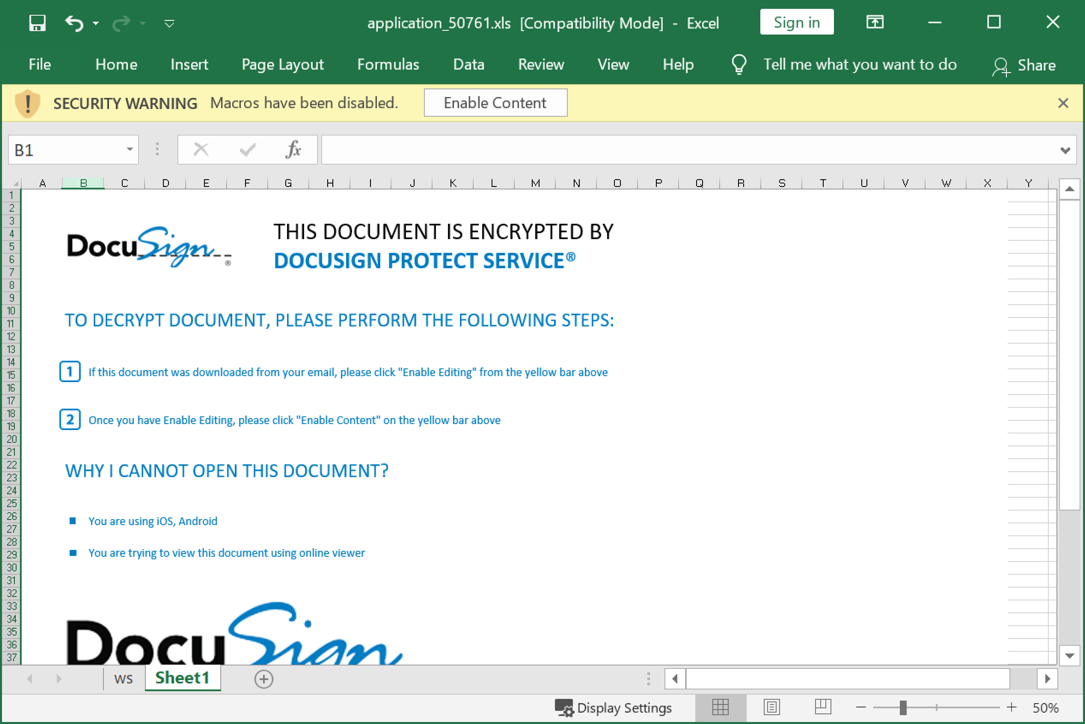This screenshot has height=724, width=1085.
Task: Click the Cancel formula X icon
Action: (201, 150)
